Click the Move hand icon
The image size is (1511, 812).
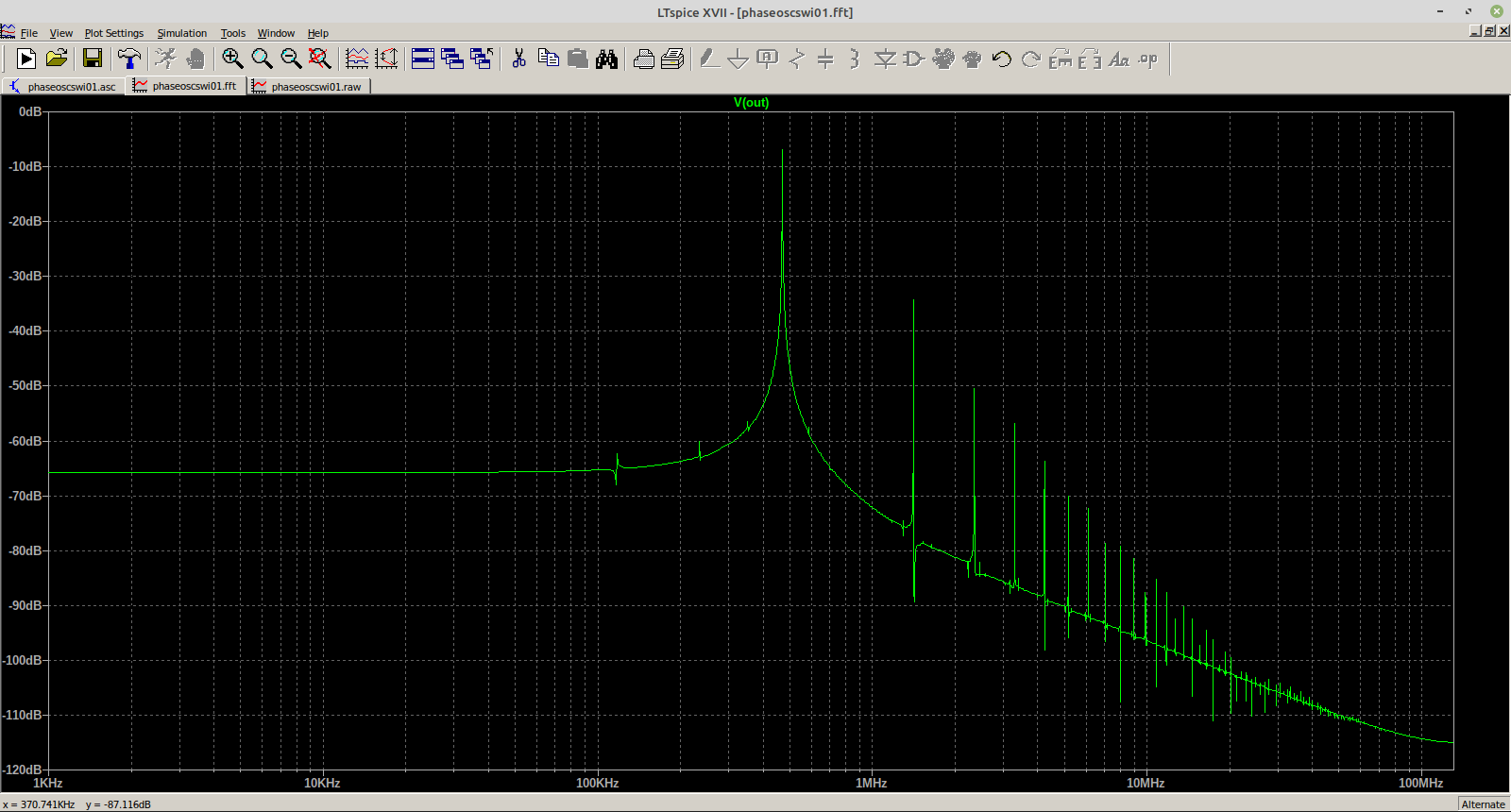[x=943, y=59]
